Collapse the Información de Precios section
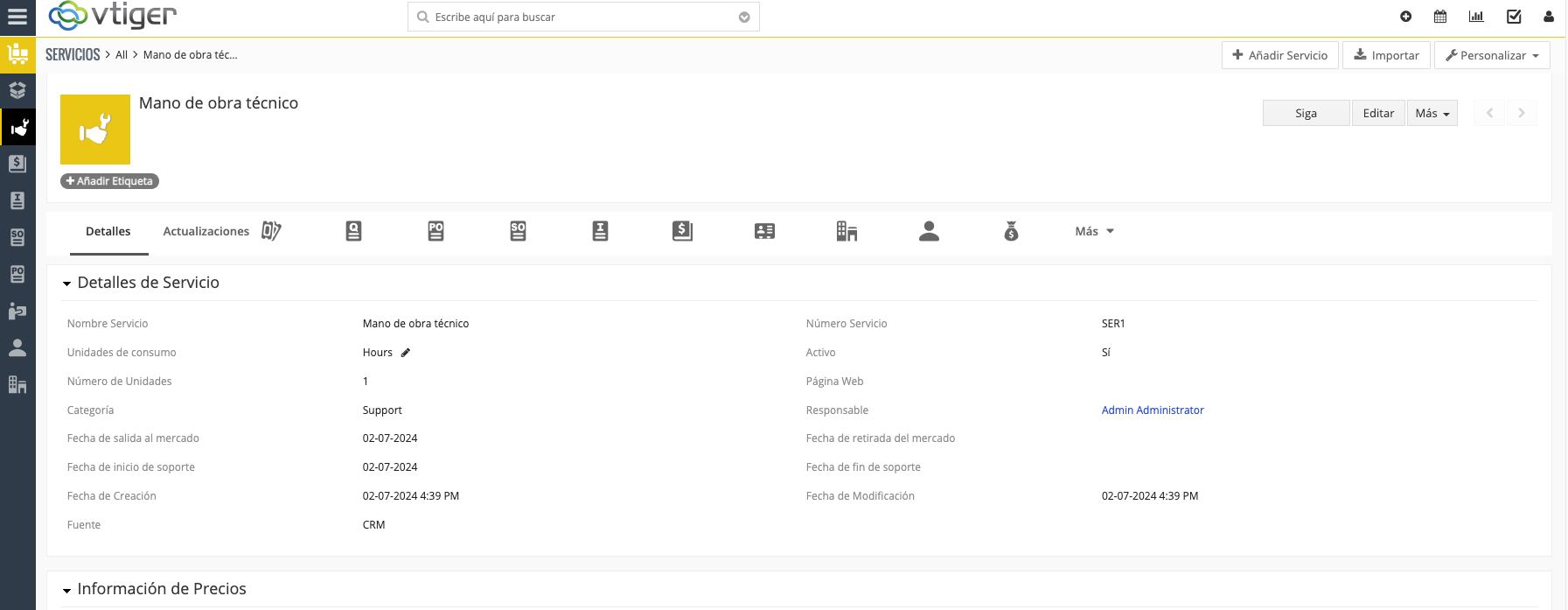Screen dimensions: 1568x610 67,591
